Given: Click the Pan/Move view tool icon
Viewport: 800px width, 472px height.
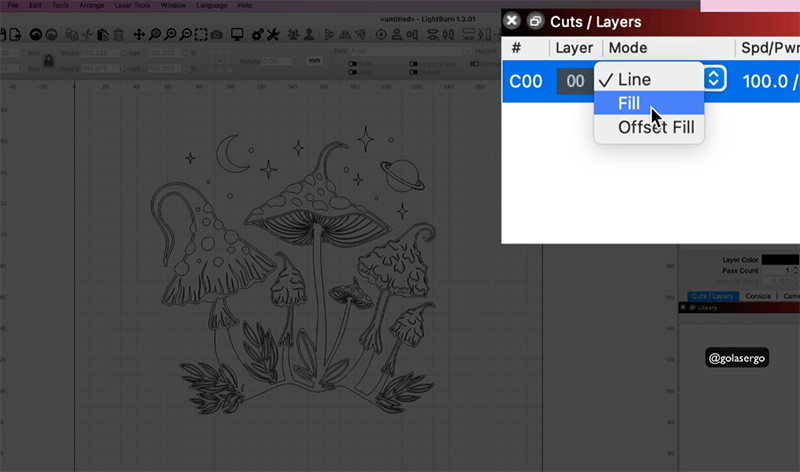Looking at the screenshot, I should pos(139,35).
